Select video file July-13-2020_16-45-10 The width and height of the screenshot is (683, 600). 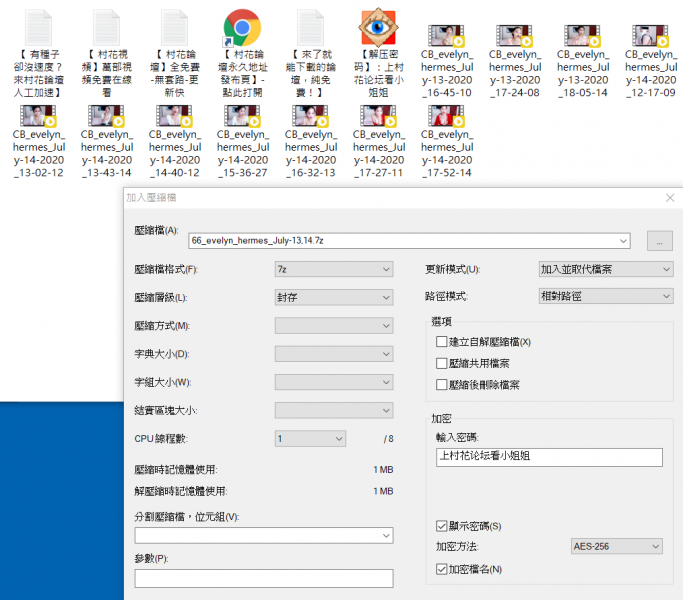click(446, 37)
